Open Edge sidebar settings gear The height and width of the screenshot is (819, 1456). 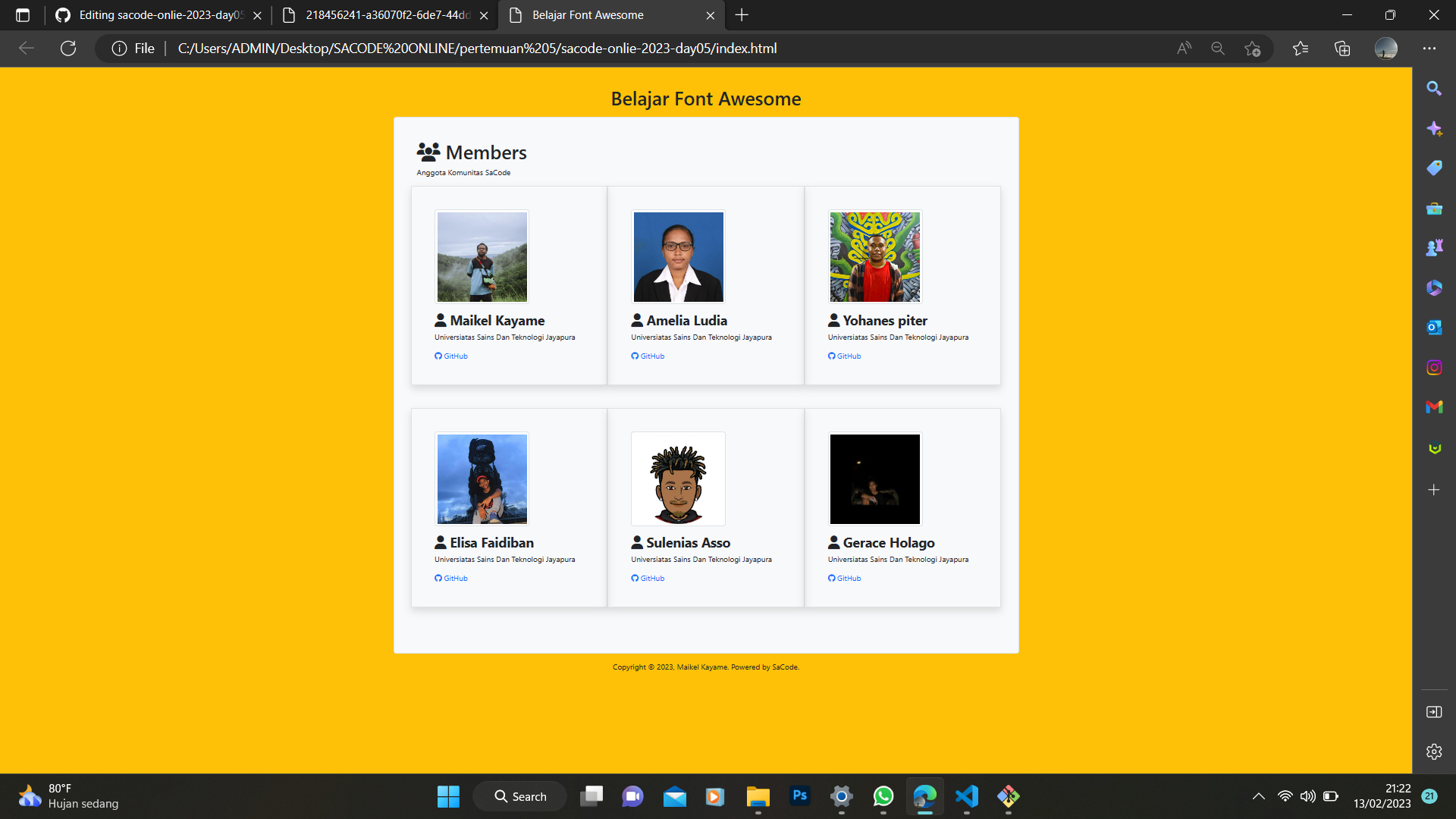1434,752
